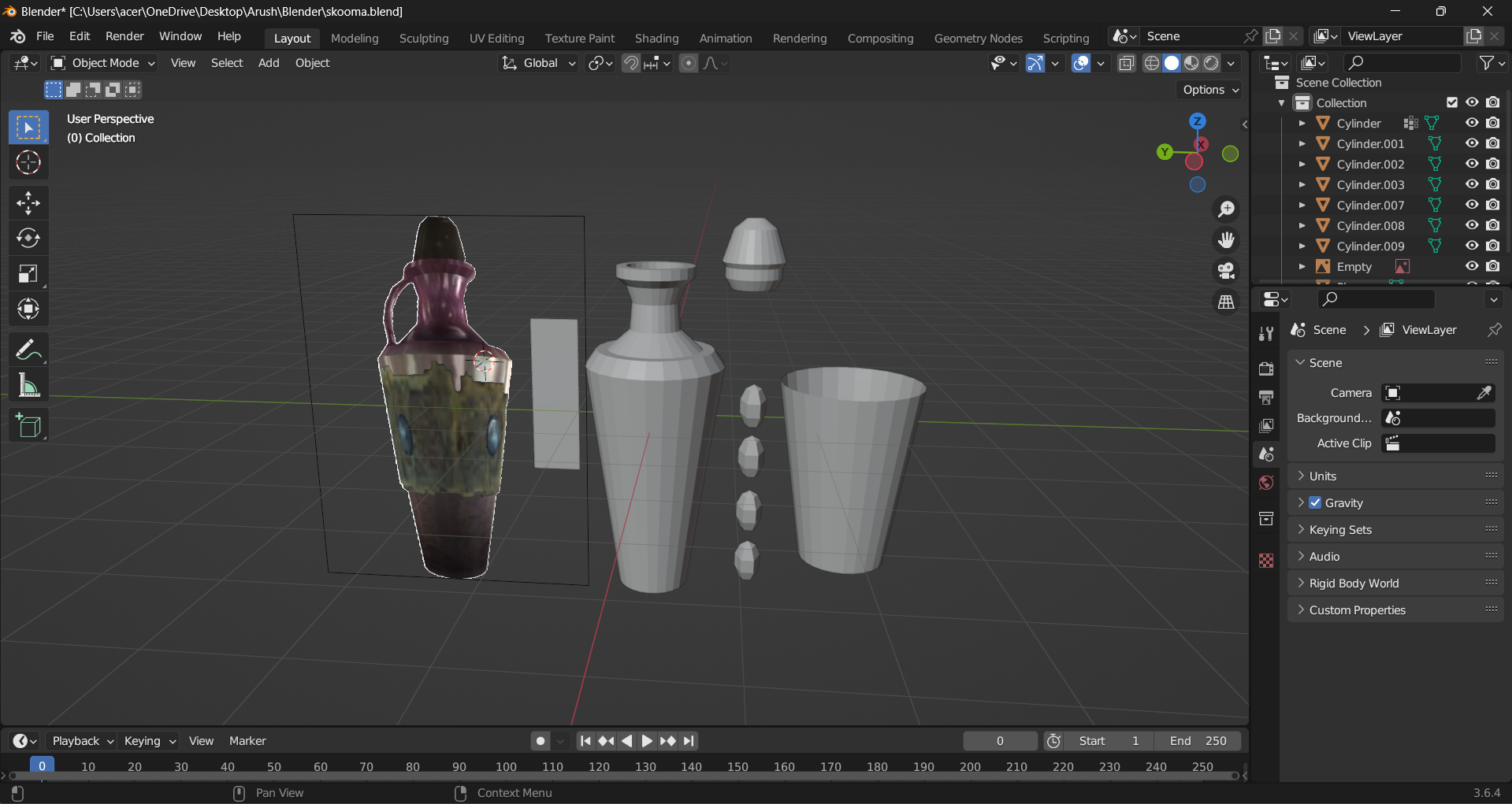Image resolution: width=1512 pixels, height=804 pixels.
Task: Click the pan view hand icon
Action: click(x=1226, y=240)
